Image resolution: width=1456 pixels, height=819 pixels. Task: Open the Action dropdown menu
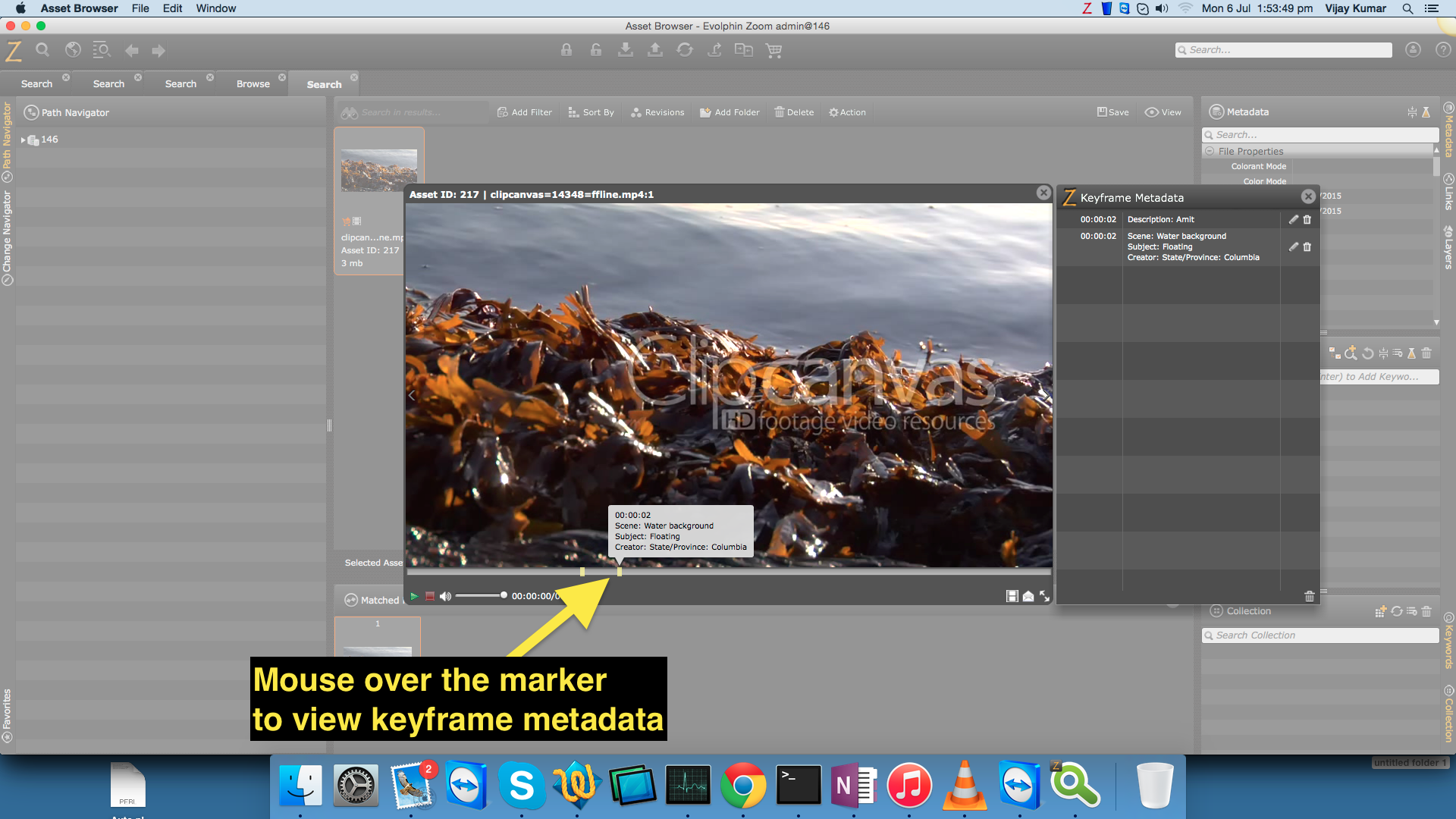pyautogui.click(x=847, y=112)
